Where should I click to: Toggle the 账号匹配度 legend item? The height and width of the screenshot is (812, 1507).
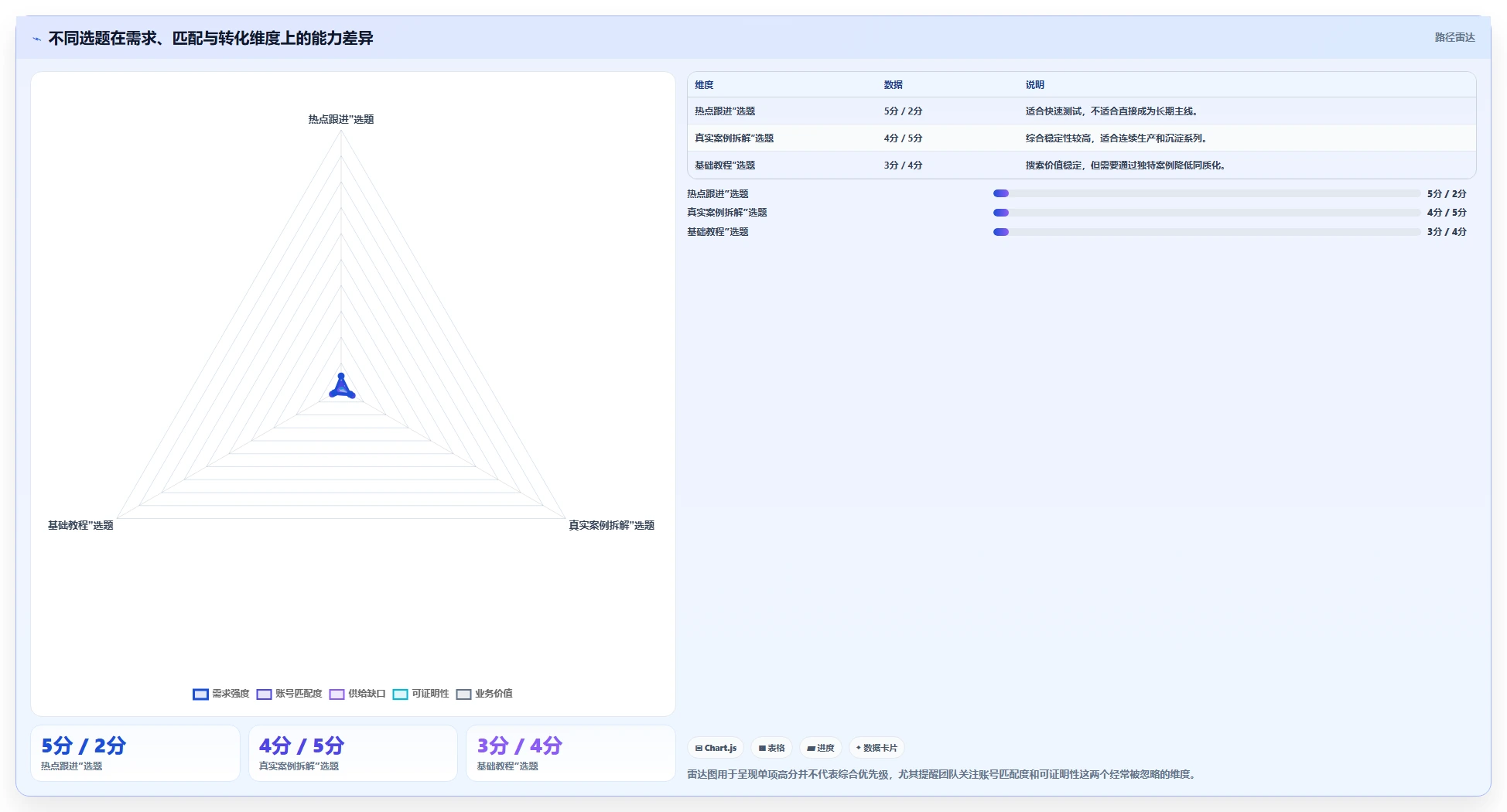point(289,694)
